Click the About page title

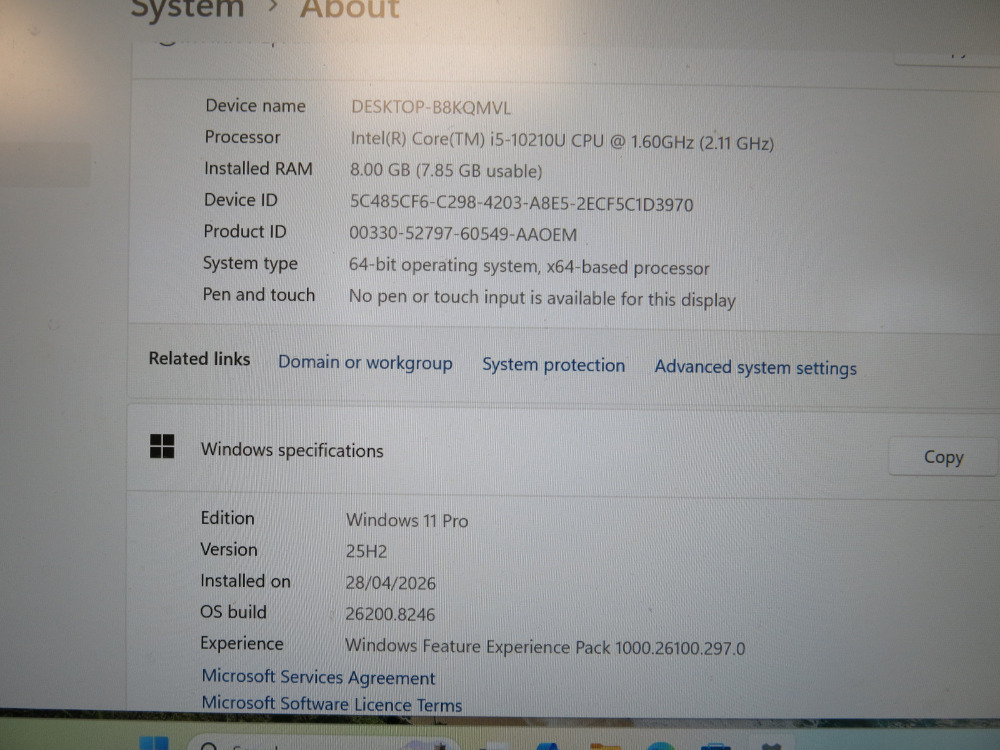coord(349,8)
